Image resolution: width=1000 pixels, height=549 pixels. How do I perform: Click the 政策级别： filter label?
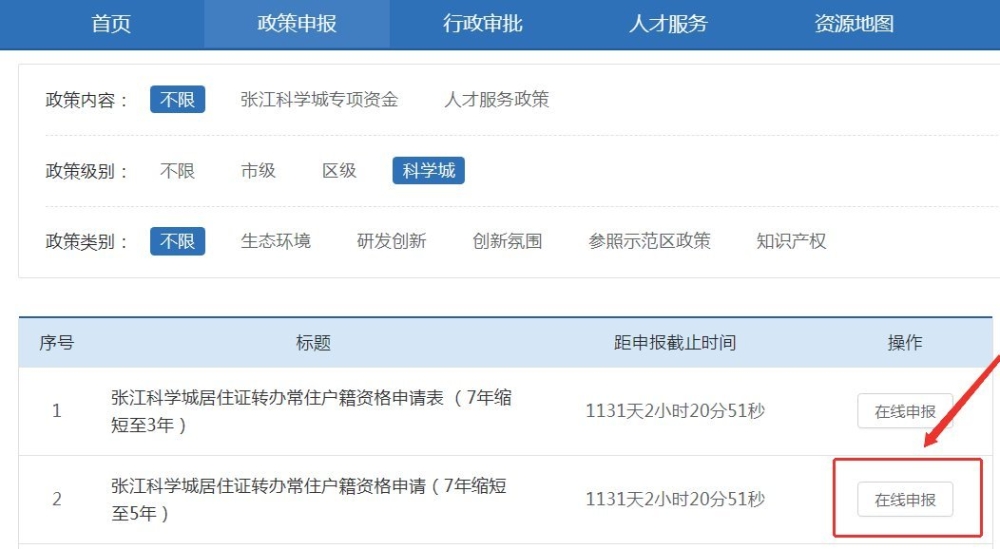[x=87, y=172]
